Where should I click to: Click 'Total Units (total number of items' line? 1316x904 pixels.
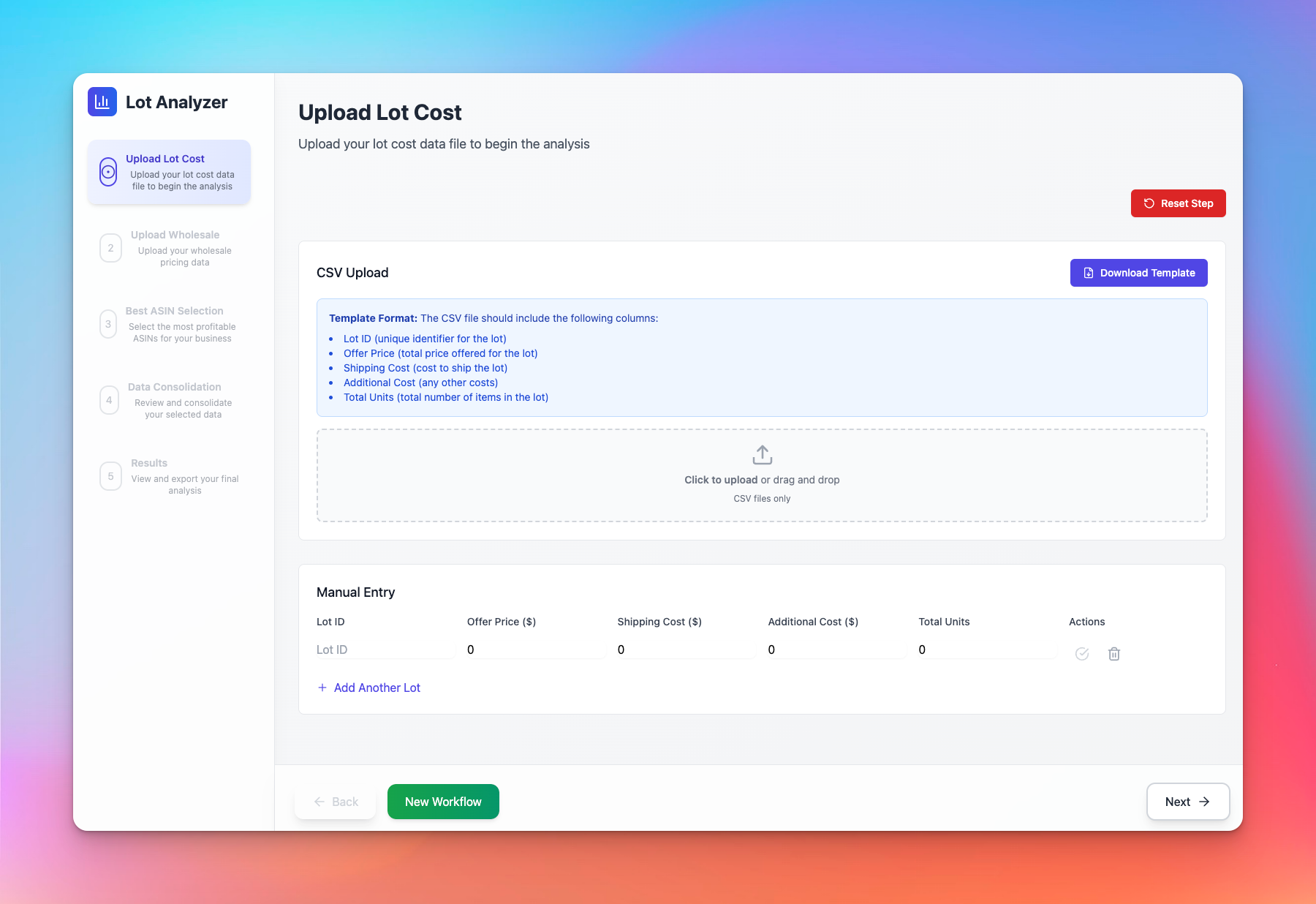tap(446, 397)
